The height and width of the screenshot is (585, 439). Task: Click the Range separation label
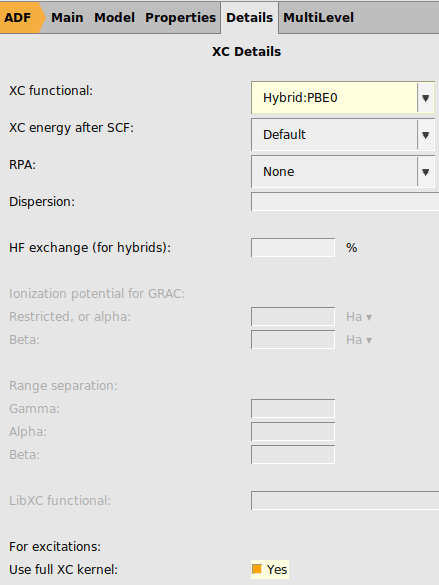pos(63,386)
